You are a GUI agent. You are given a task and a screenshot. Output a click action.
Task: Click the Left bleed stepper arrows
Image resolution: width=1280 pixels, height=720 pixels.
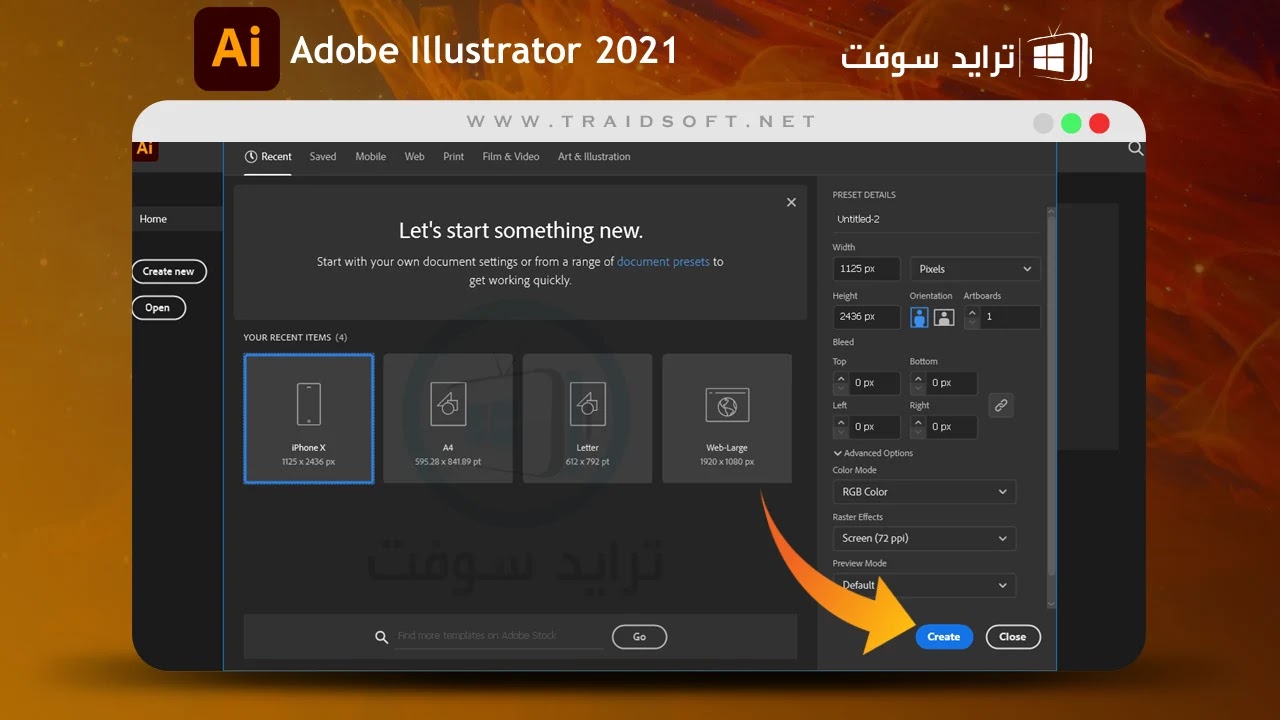(x=840, y=427)
